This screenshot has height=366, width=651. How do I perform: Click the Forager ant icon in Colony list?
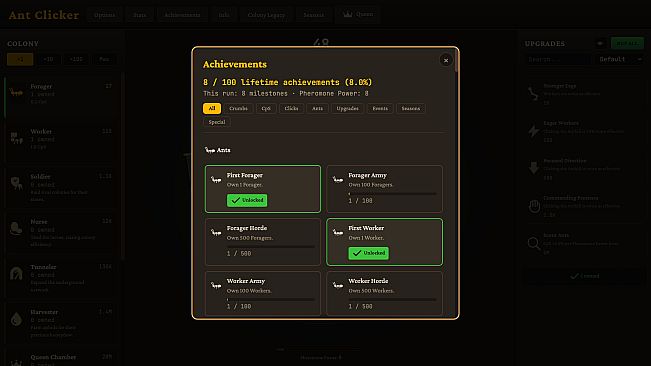pyautogui.click(x=16, y=93)
